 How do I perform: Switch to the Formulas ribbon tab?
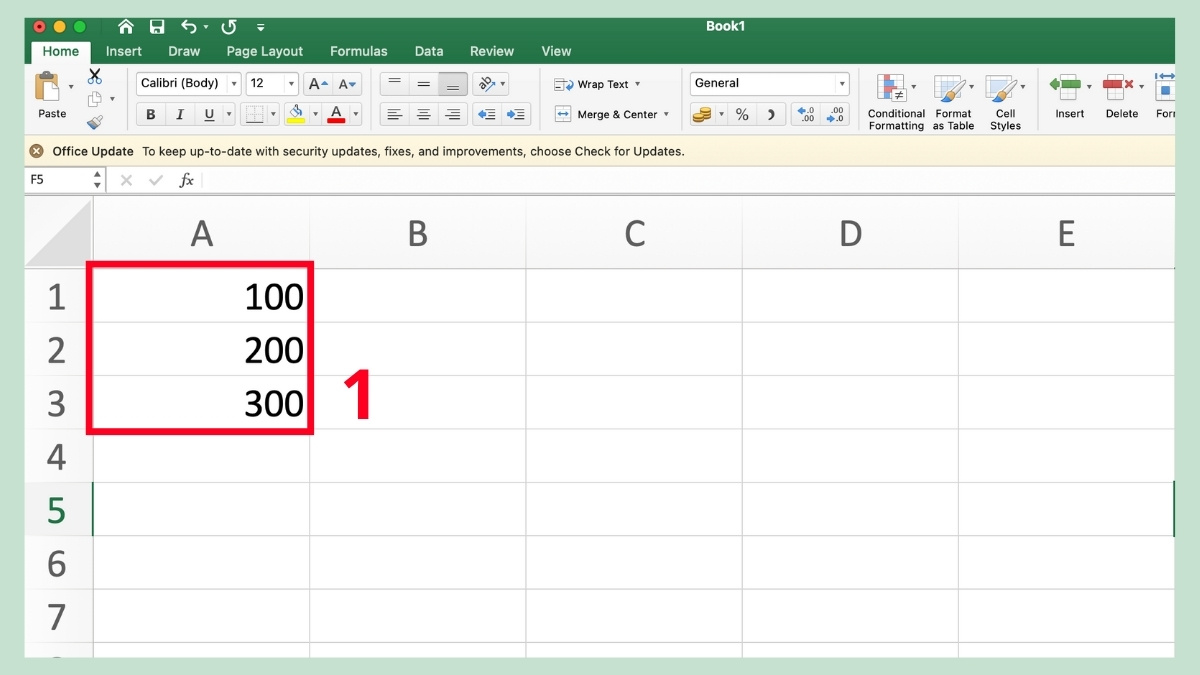358,51
